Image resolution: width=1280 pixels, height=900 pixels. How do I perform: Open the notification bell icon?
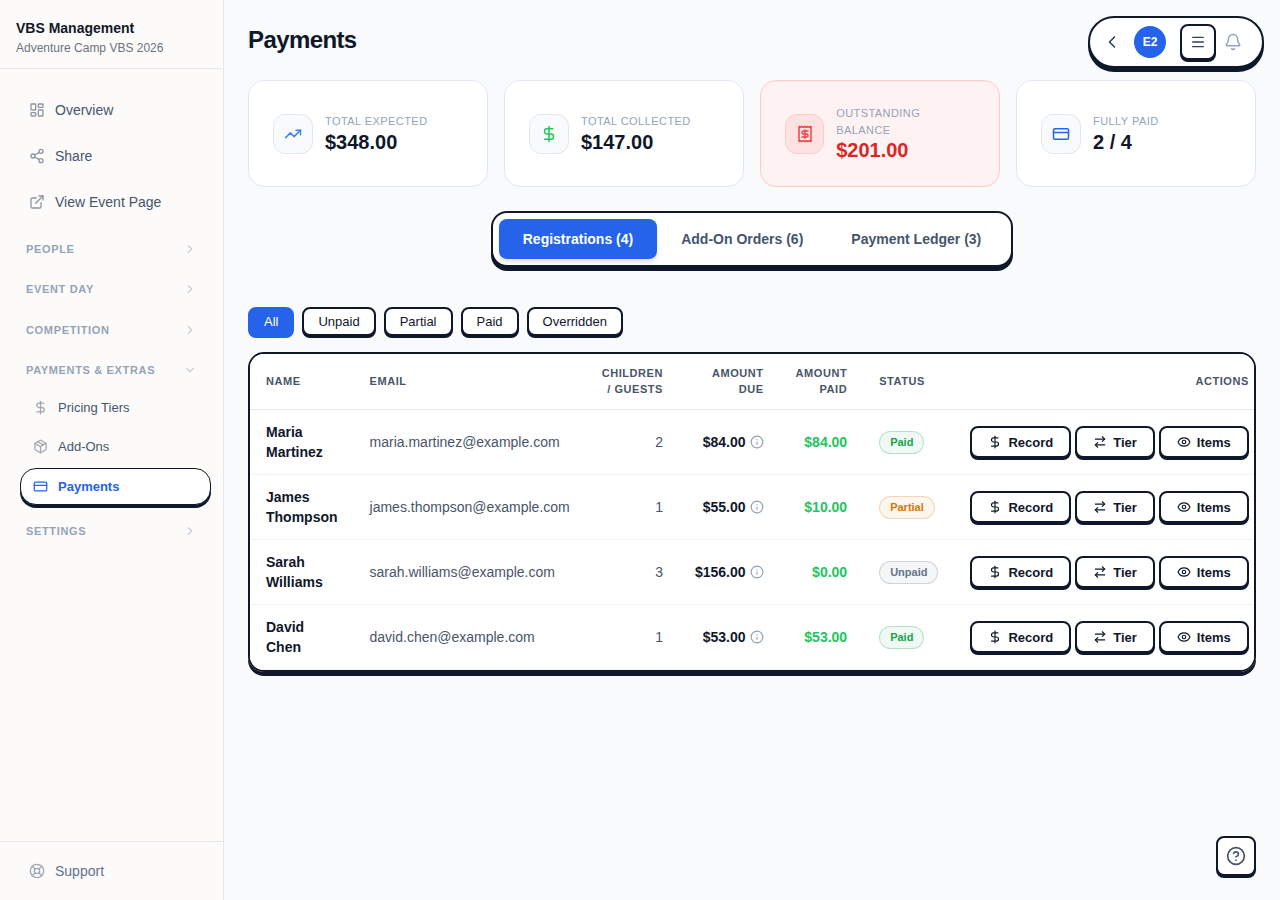click(1233, 42)
